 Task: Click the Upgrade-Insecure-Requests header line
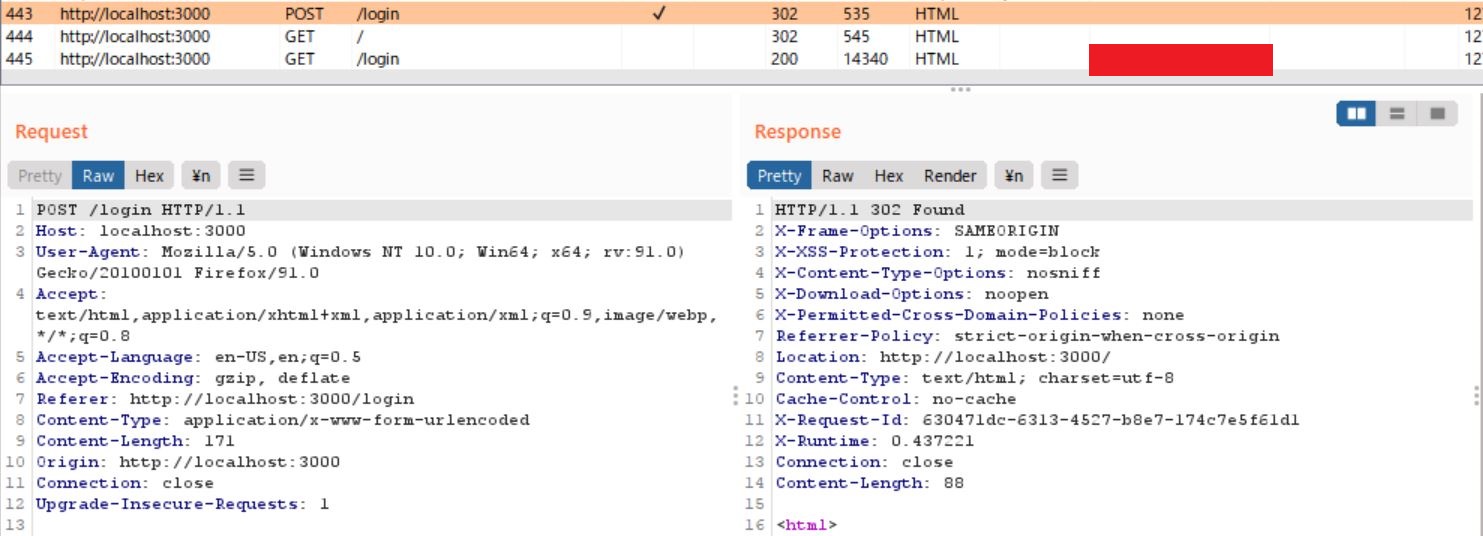(182, 504)
